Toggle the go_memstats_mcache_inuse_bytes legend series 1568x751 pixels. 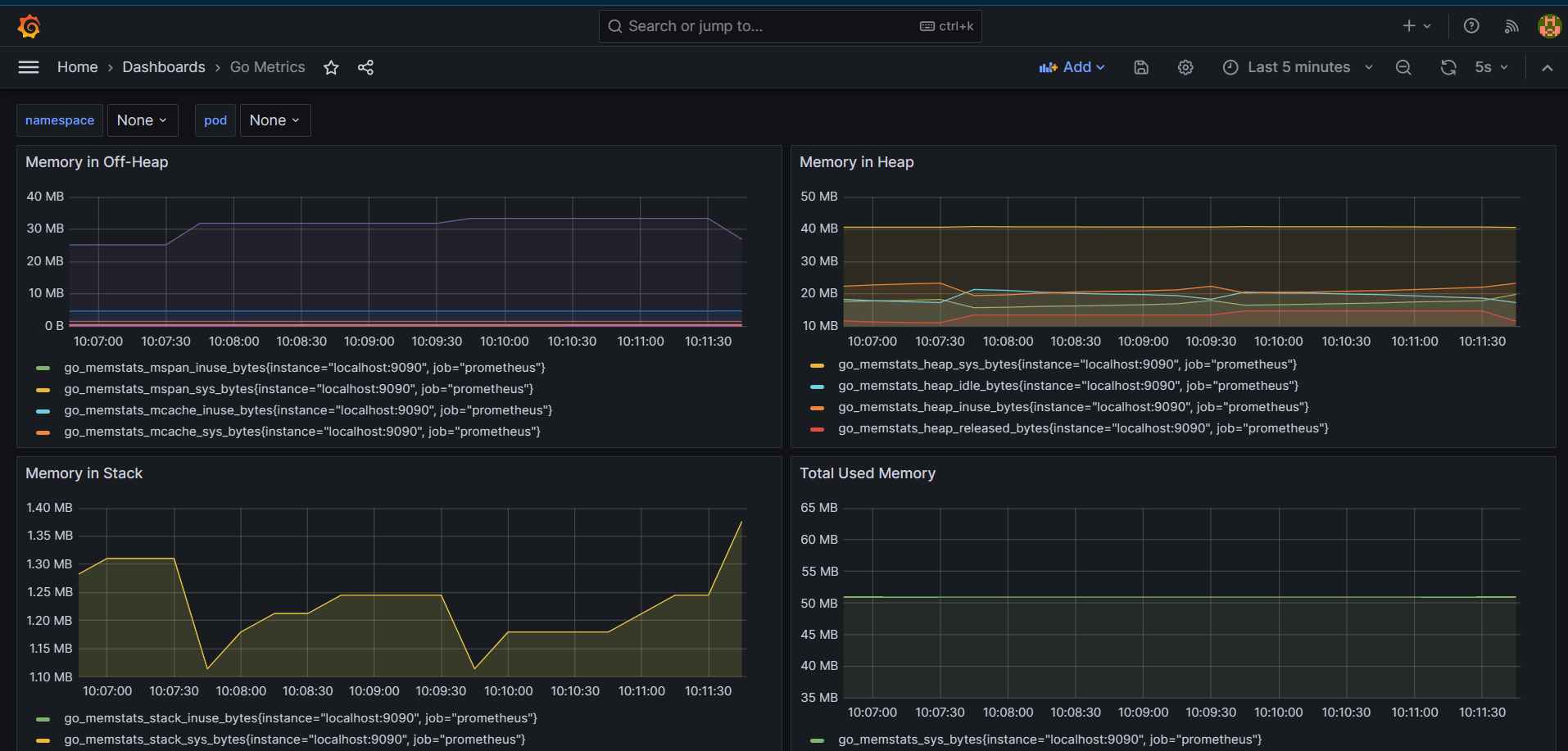pyautogui.click(x=308, y=410)
